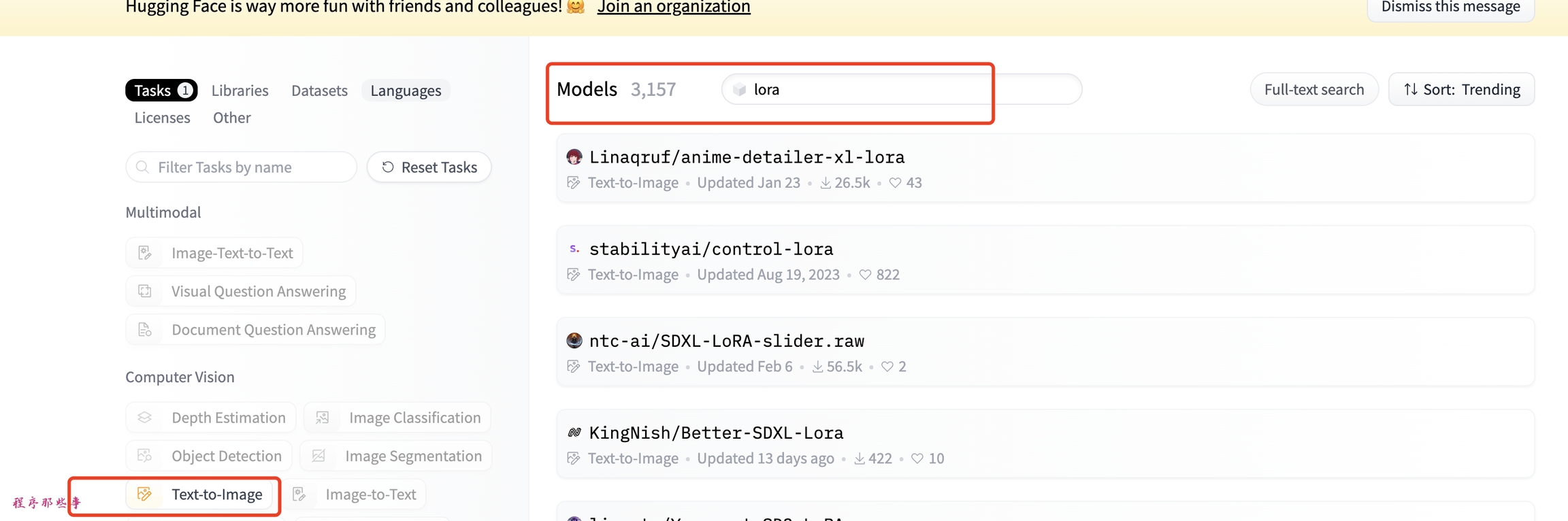Screen dimensions: 1568x521
Task: Click the KingNish avatar icon
Action: [x=574, y=433]
